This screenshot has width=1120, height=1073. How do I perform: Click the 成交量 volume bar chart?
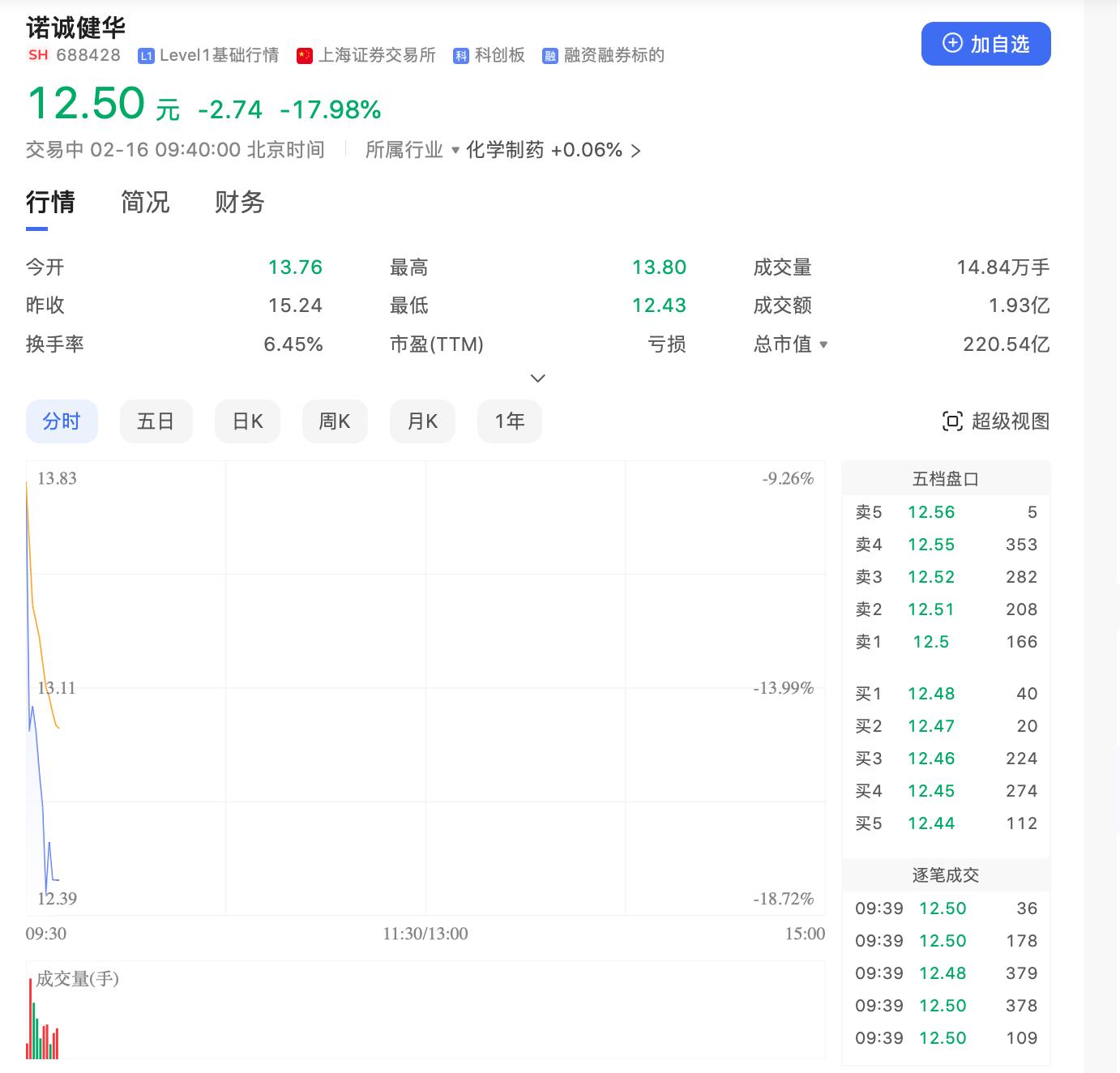pyautogui.click(x=425, y=1010)
